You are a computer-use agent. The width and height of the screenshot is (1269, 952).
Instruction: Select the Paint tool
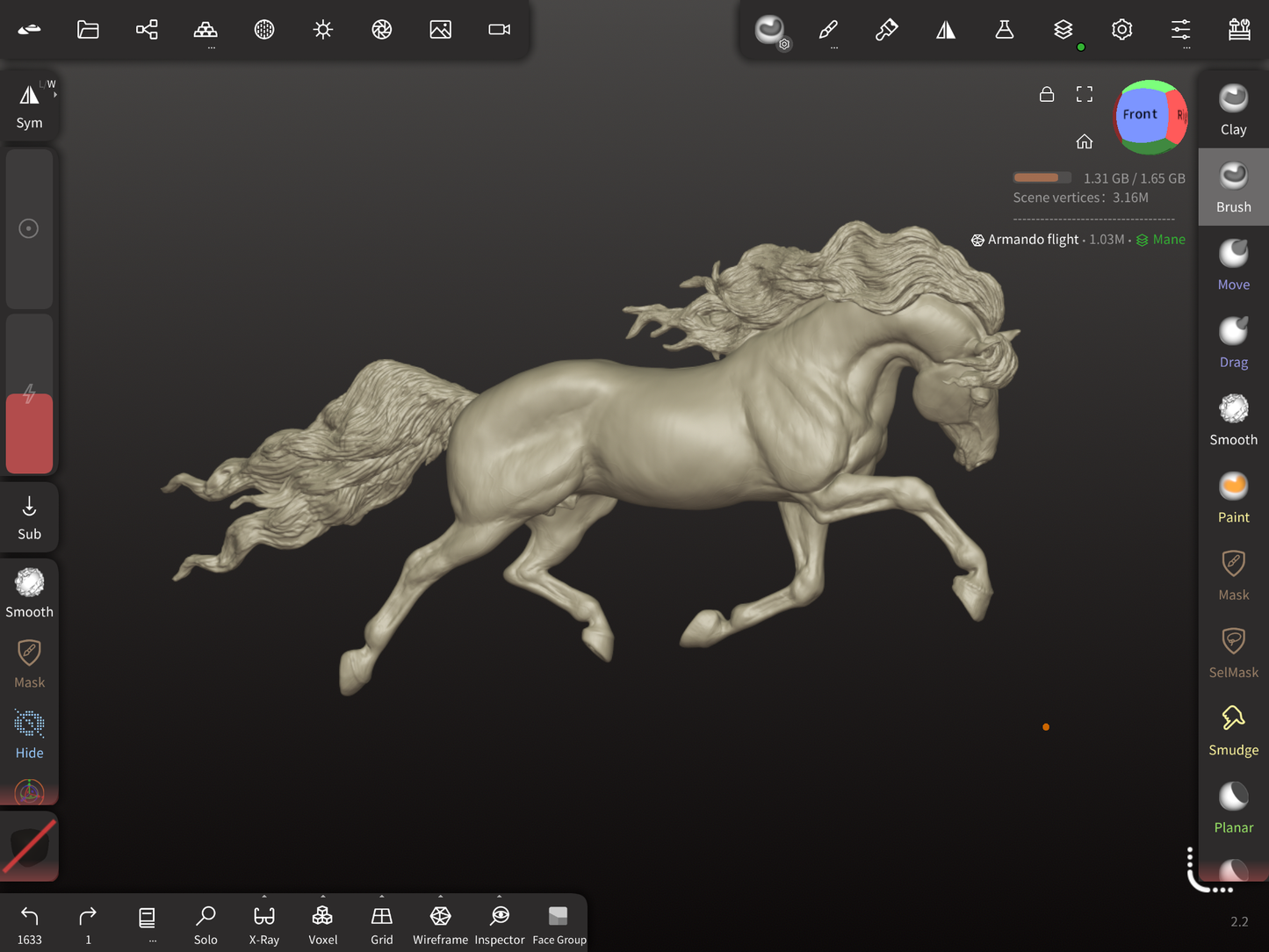click(1233, 497)
